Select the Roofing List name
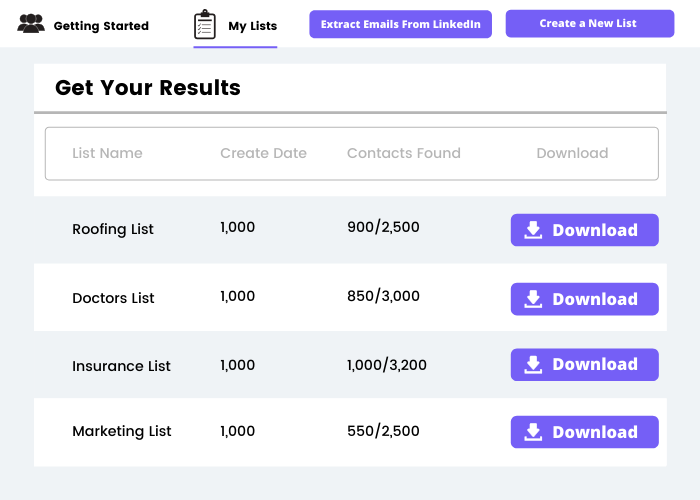The image size is (700, 500). [113, 229]
